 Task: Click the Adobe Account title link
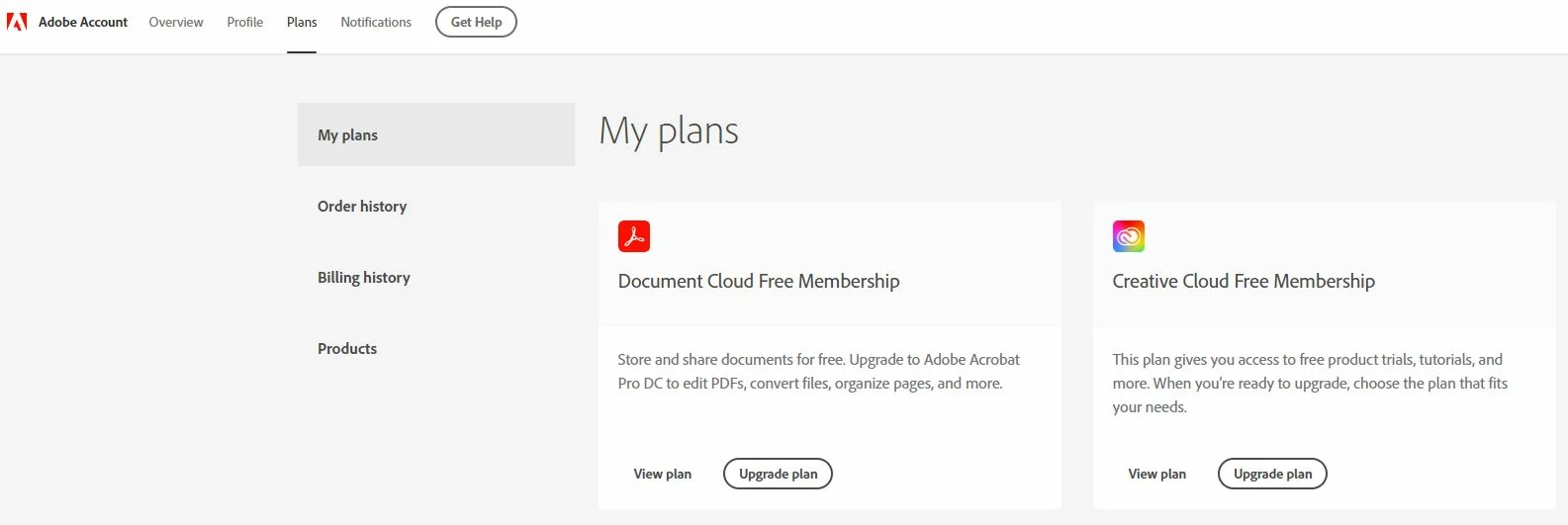point(83,22)
